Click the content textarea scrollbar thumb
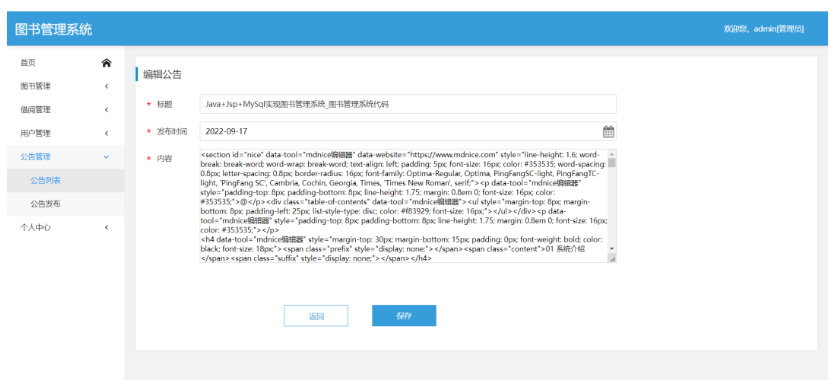The width and height of the screenshot is (840, 380). (612, 163)
